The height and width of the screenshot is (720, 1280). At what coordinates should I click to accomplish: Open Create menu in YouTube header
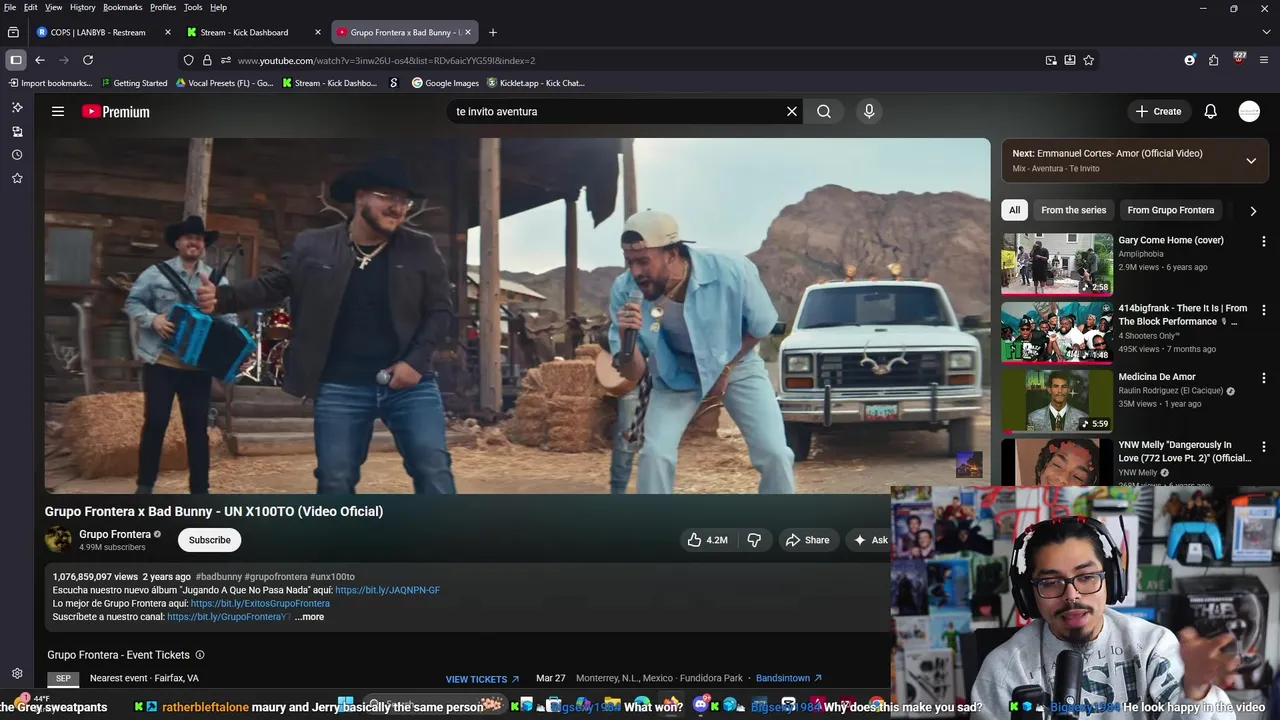1159,111
